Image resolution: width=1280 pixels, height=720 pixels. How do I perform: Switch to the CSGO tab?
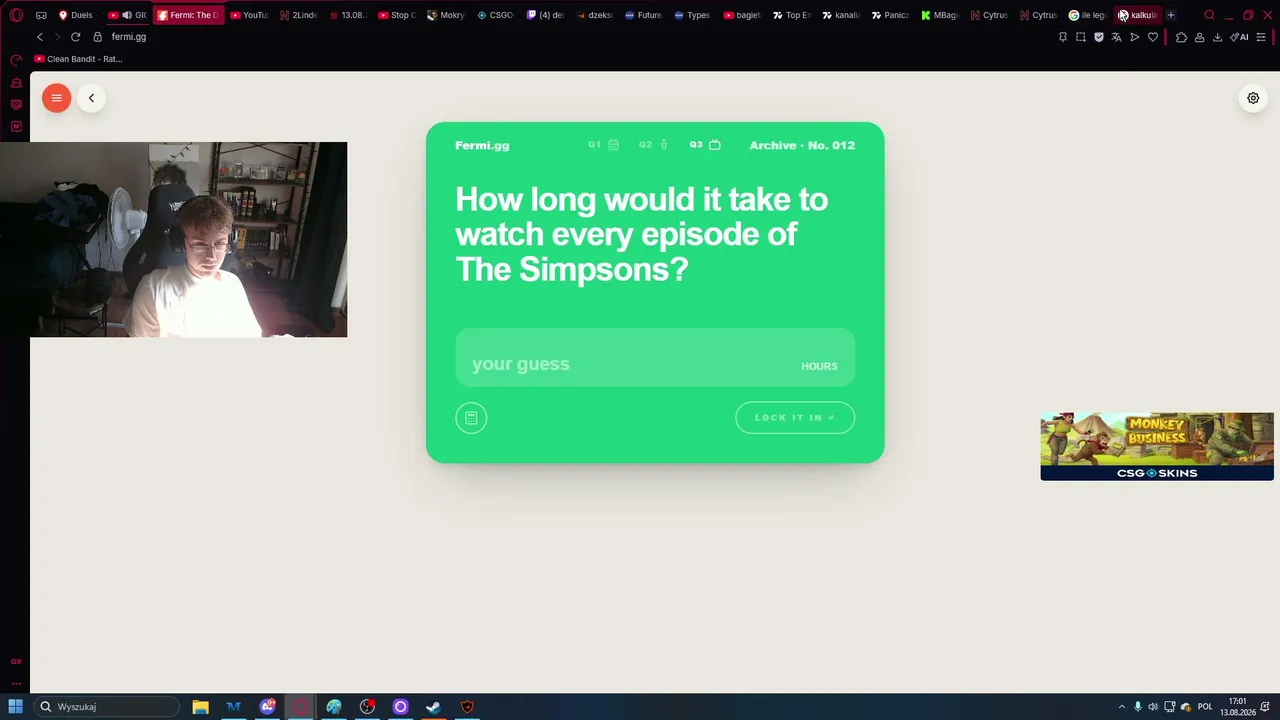coord(495,15)
